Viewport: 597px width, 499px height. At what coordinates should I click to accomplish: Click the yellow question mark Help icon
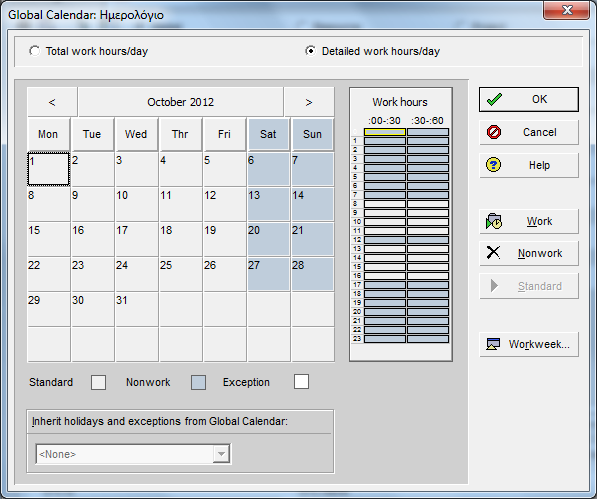tap(494, 165)
